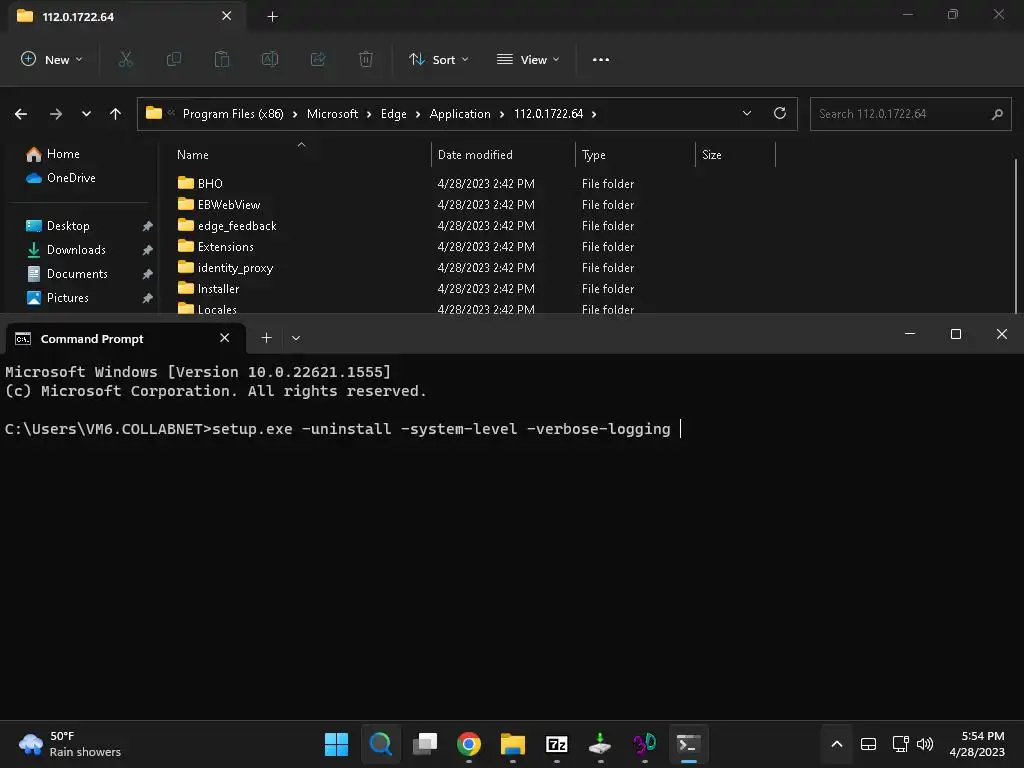Refresh the current folder view
Image resolution: width=1024 pixels, height=768 pixels.
pos(780,114)
